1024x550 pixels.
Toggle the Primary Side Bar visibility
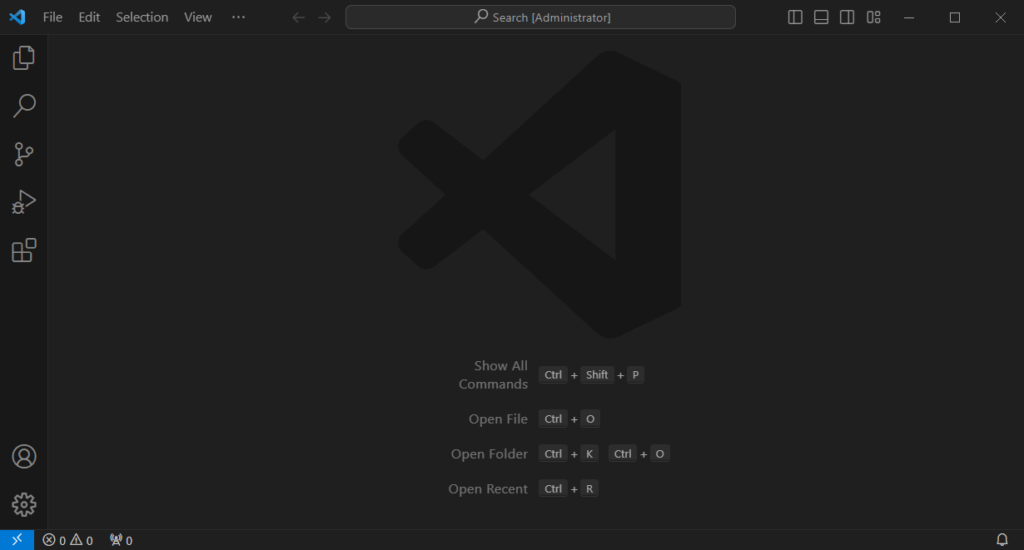pyautogui.click(x=795, y=17)
